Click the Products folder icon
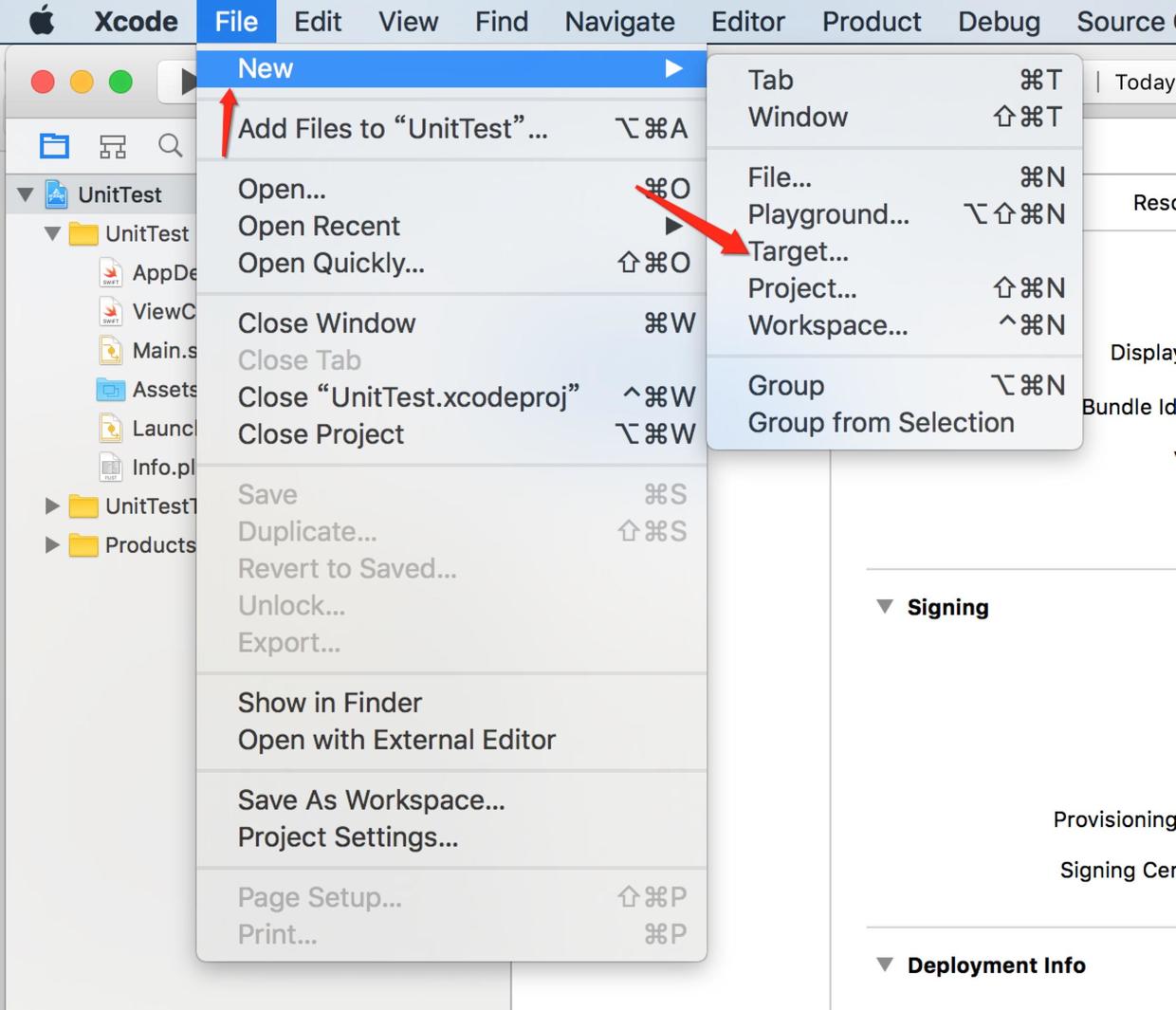1176x1010 pixels. click(83, 545)
